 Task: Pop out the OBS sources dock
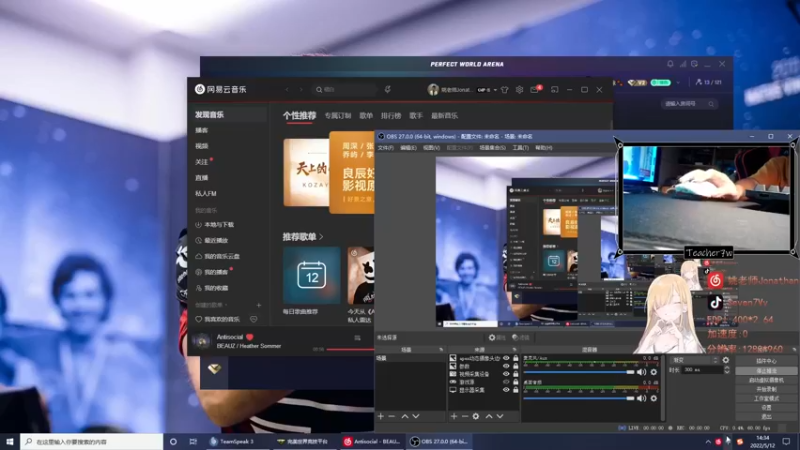(514, 349)
